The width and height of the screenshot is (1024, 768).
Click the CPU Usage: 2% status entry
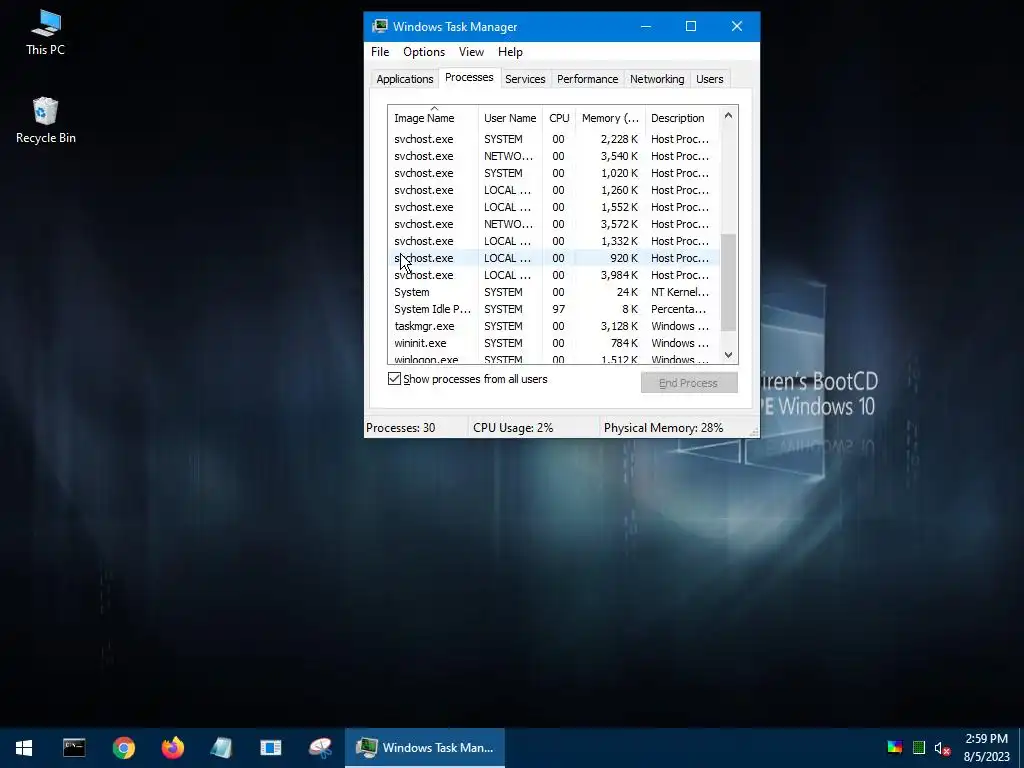point(513,428)
